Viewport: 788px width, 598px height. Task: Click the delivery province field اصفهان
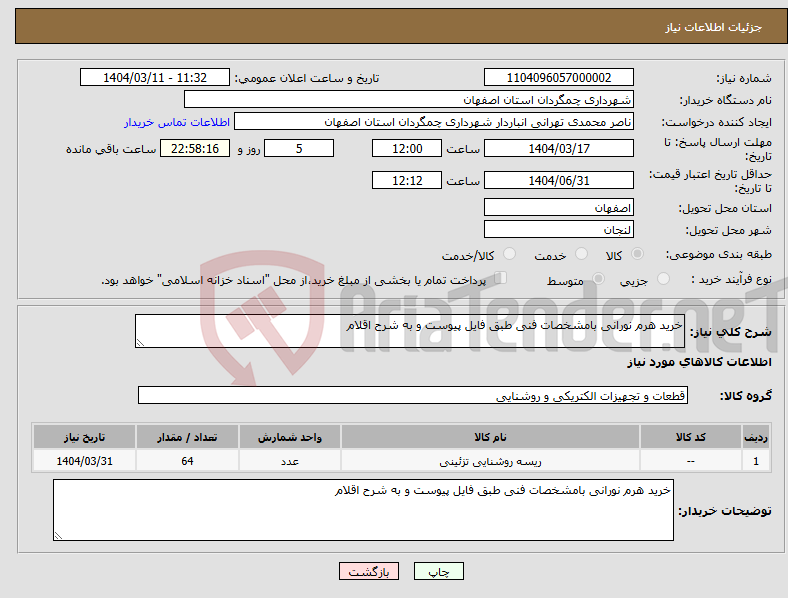559,207
